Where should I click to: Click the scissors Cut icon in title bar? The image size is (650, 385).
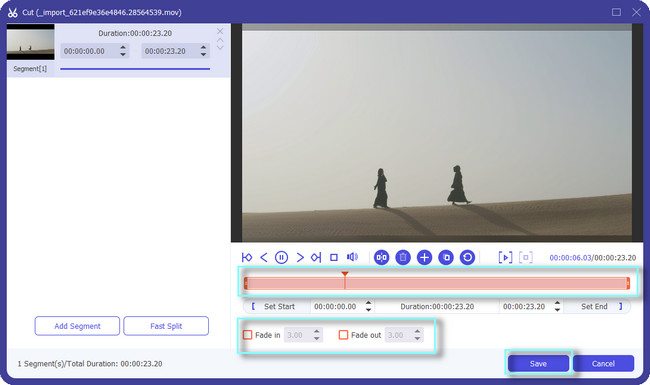point(12,12)
